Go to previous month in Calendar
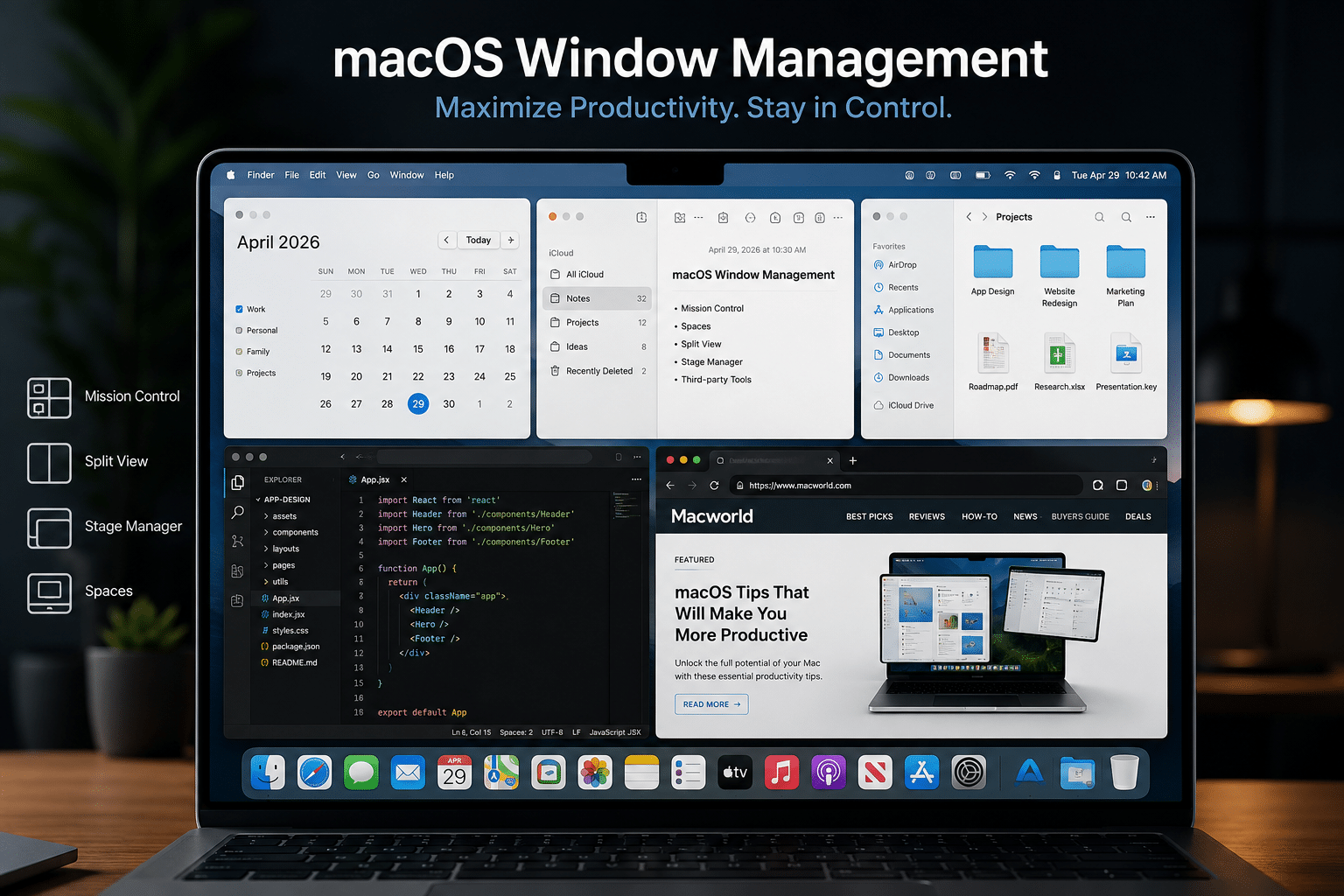Viewport: 1344px width, 896px height. tap(446, 240)
